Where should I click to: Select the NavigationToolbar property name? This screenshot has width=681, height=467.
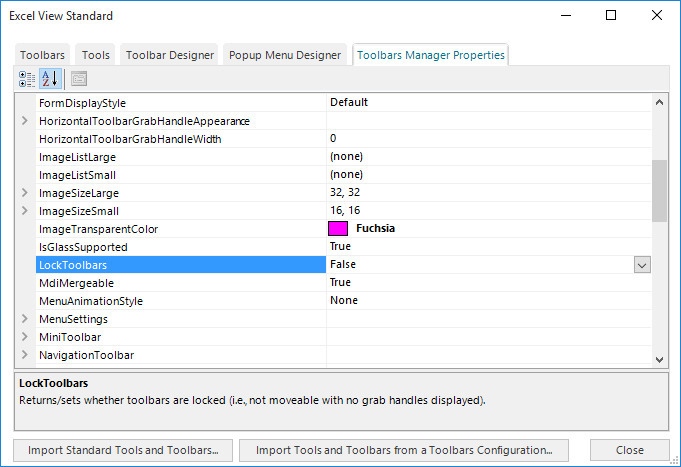[x=86, y=355]
